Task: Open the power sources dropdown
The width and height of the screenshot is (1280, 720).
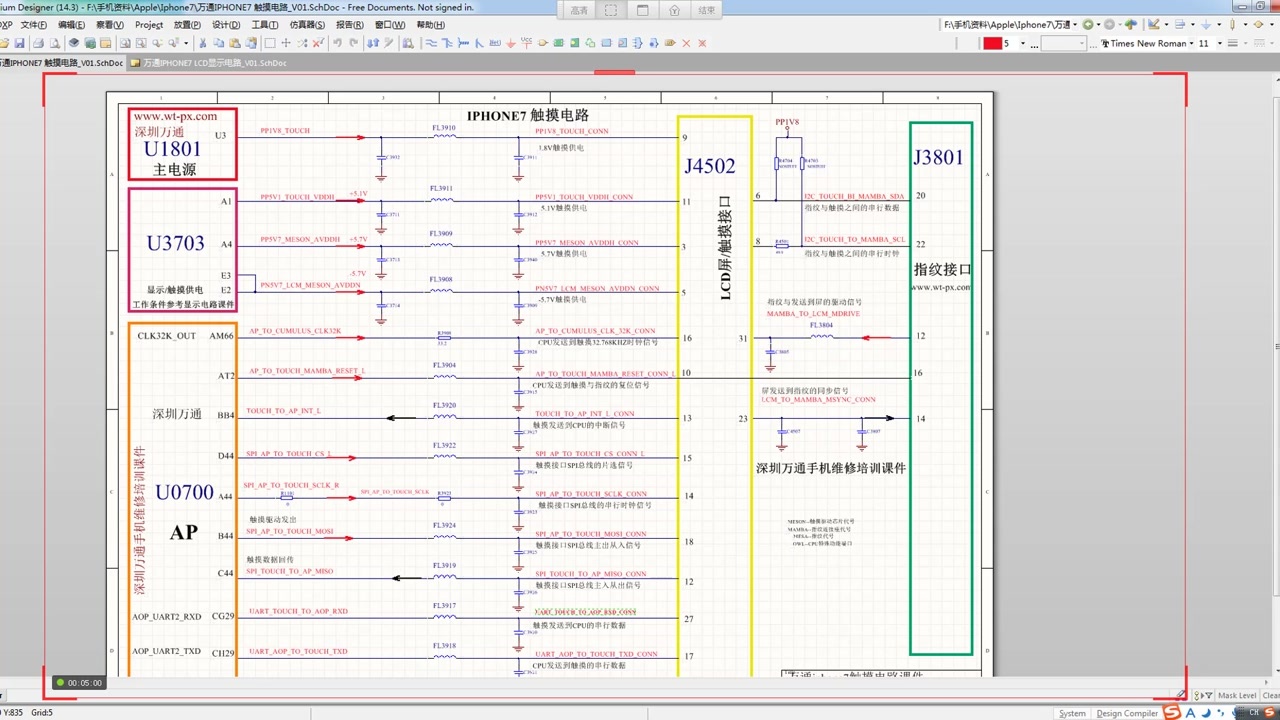Action: (1219, 24)
